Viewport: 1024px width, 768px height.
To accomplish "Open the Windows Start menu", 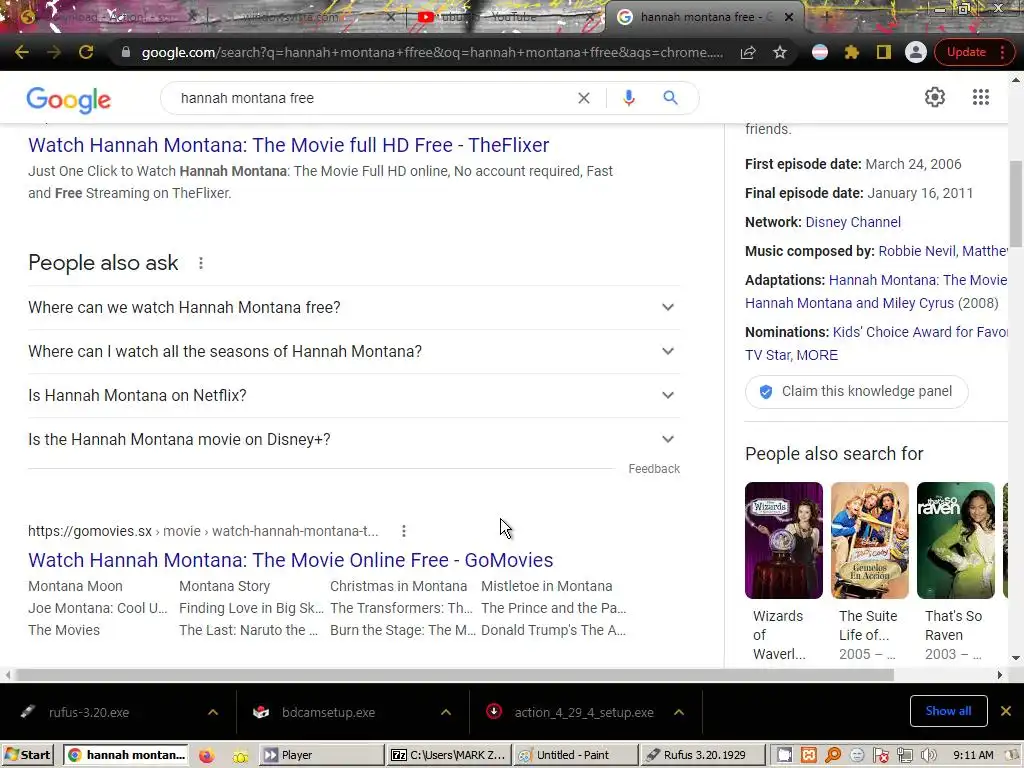I will (x=27, y=756).
